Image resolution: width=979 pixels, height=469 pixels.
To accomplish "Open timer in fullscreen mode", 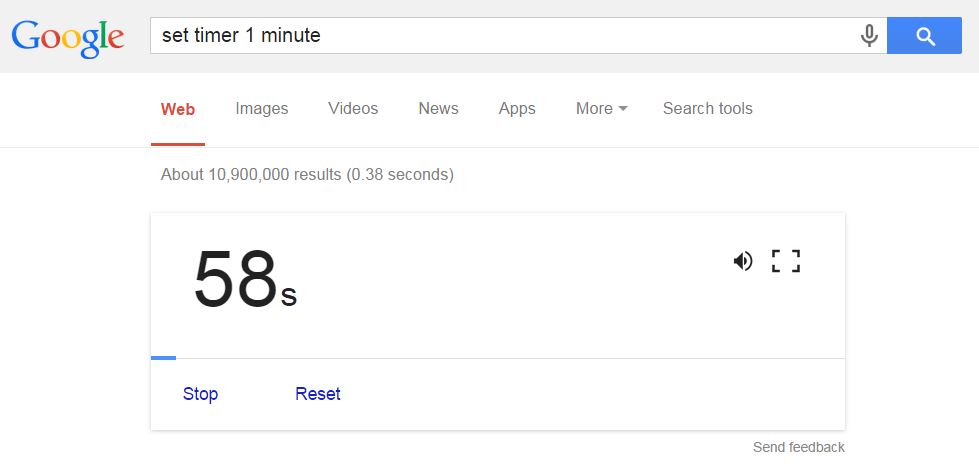I will click(786, 261).
